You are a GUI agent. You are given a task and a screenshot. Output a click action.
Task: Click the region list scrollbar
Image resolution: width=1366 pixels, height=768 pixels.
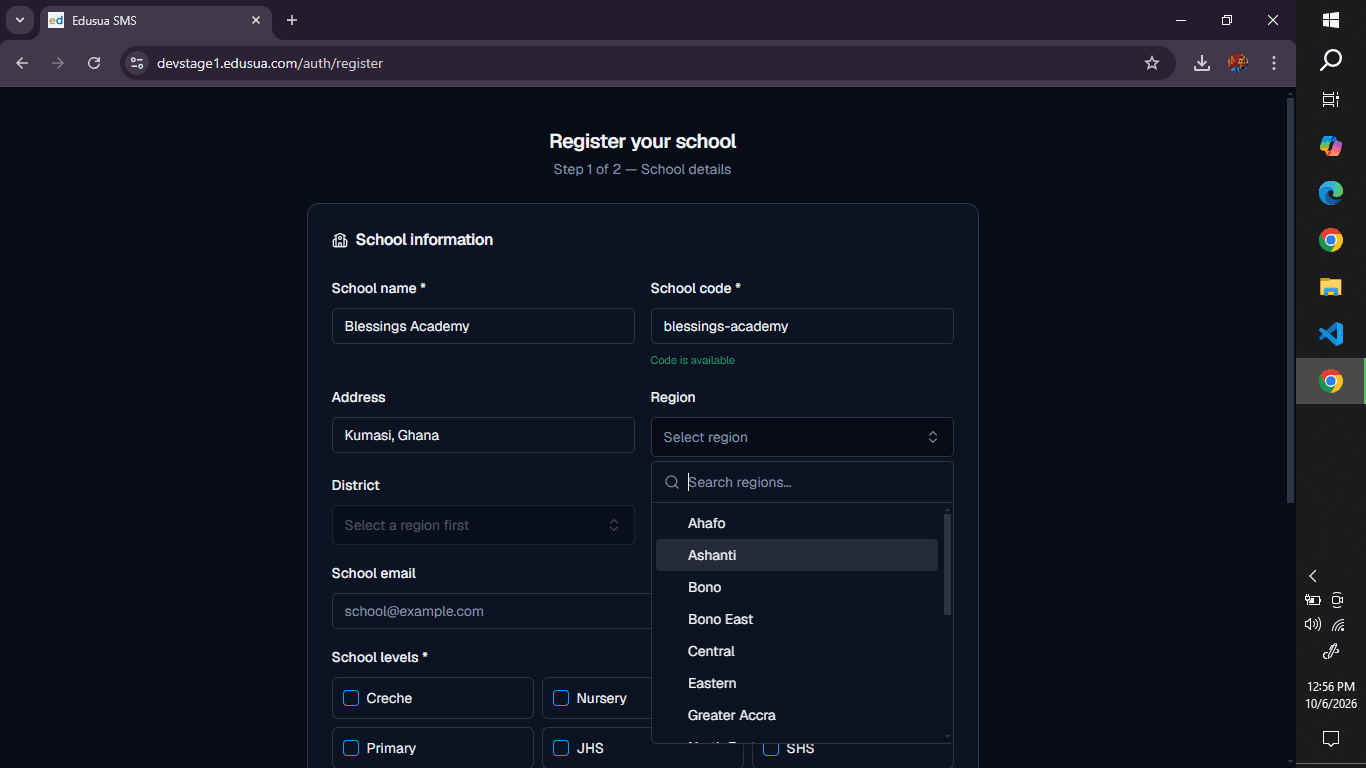(947, 564)
